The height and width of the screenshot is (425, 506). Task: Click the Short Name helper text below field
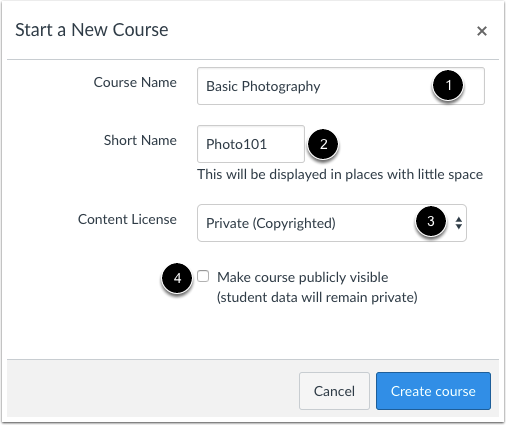[340, 174]
